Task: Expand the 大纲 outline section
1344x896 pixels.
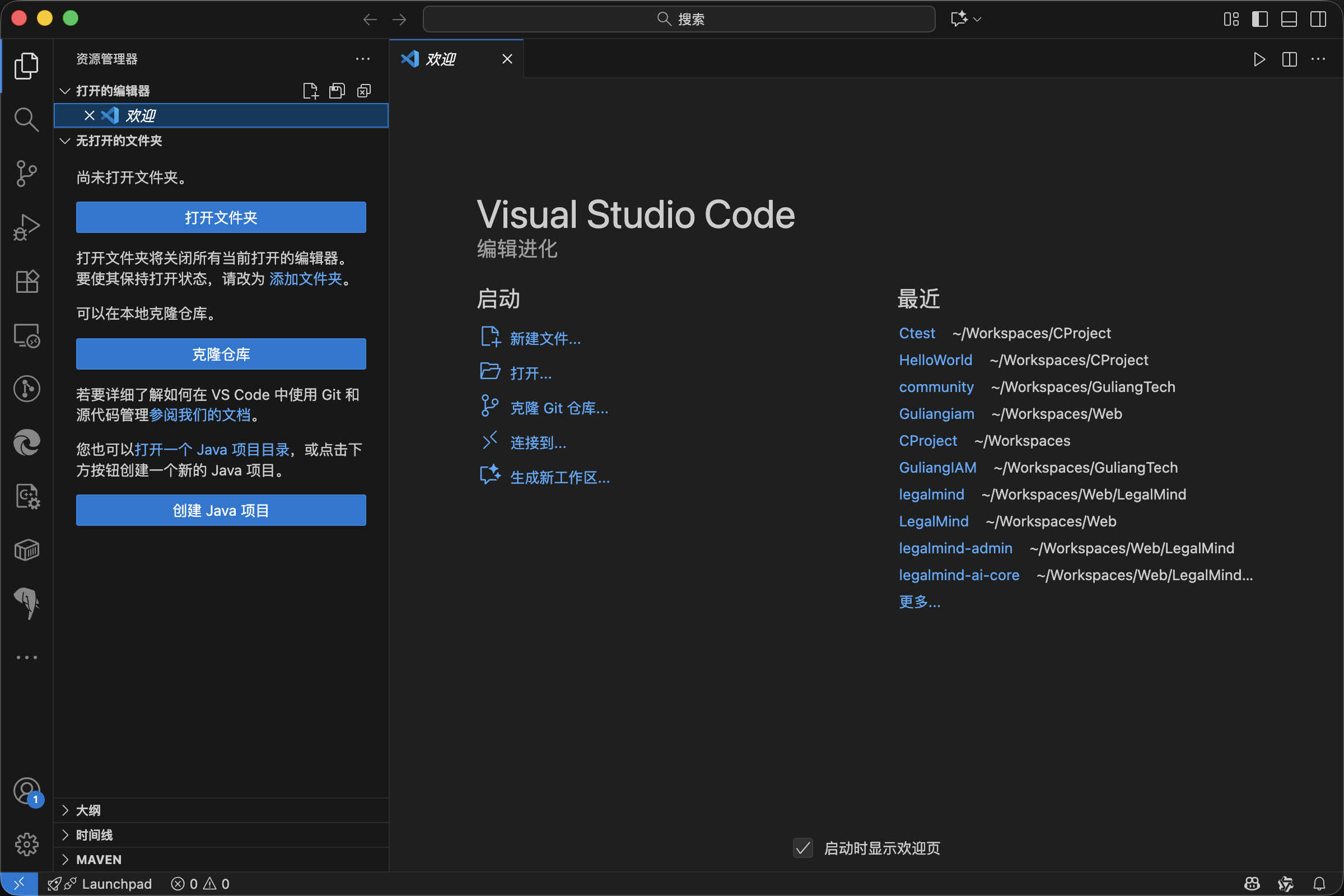Action: coord(88,810)
